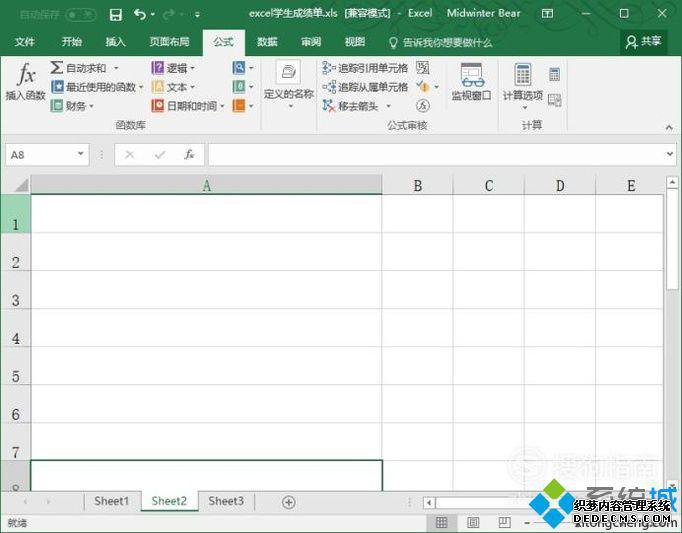This screenshot has width=682, height=533.
Task: Open the Watch Window
Action: click(x=471, y=82)
